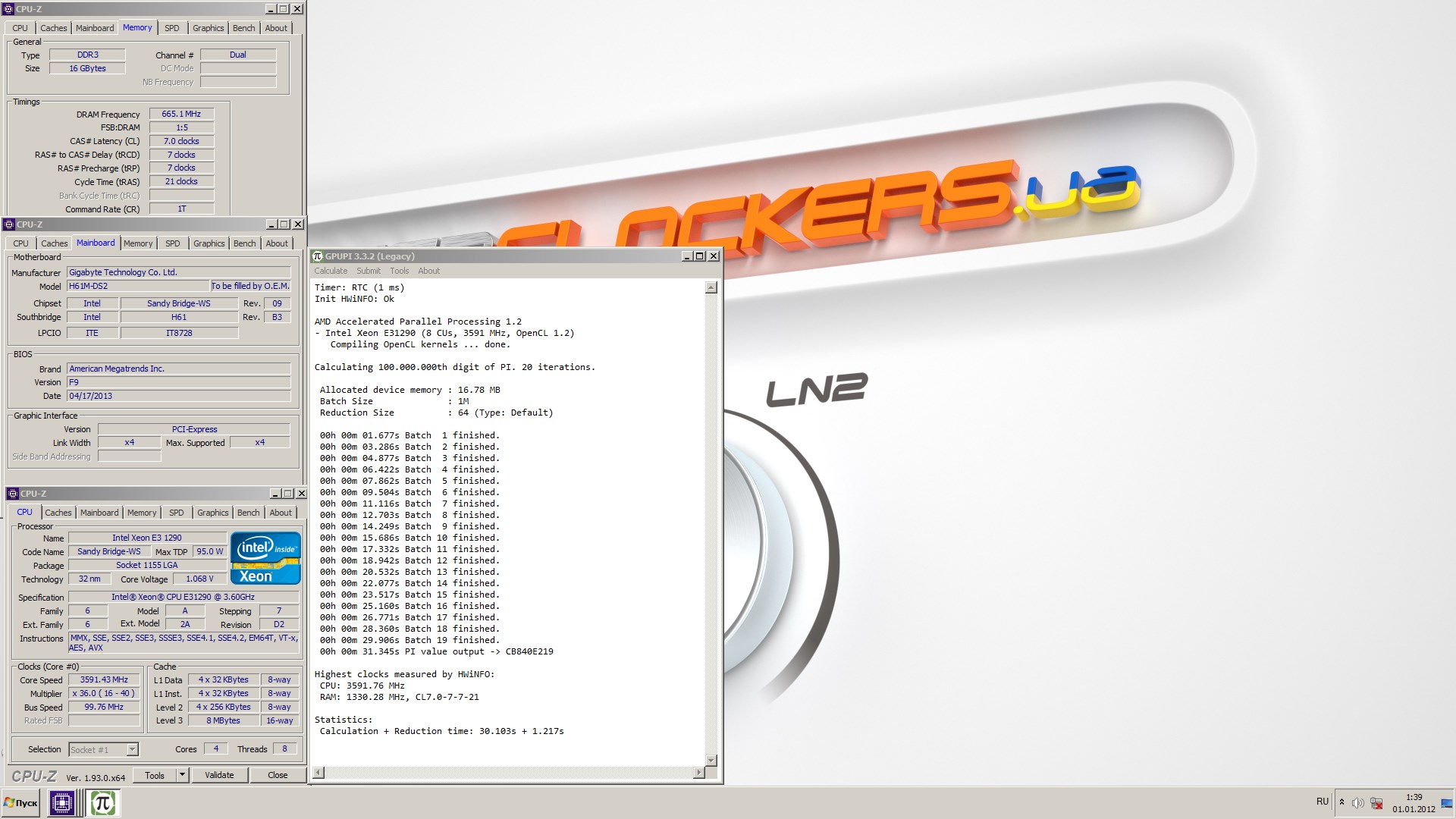Open the Socket #1 selection dropdown
Viewport: 1456px width, 819px height.
pyautogui.click(x=133, y=749)
